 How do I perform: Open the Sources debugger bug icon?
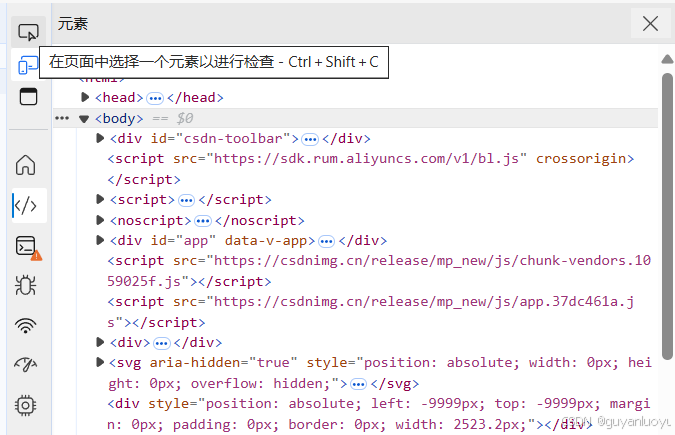pos(25,285)
